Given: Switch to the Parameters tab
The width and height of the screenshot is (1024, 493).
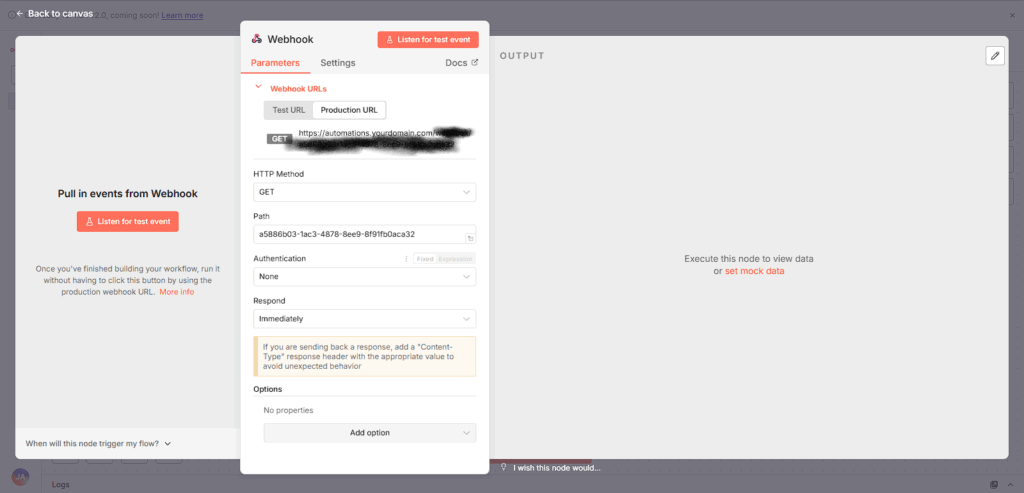Looking at the screenshot, I should pos(275,63).
